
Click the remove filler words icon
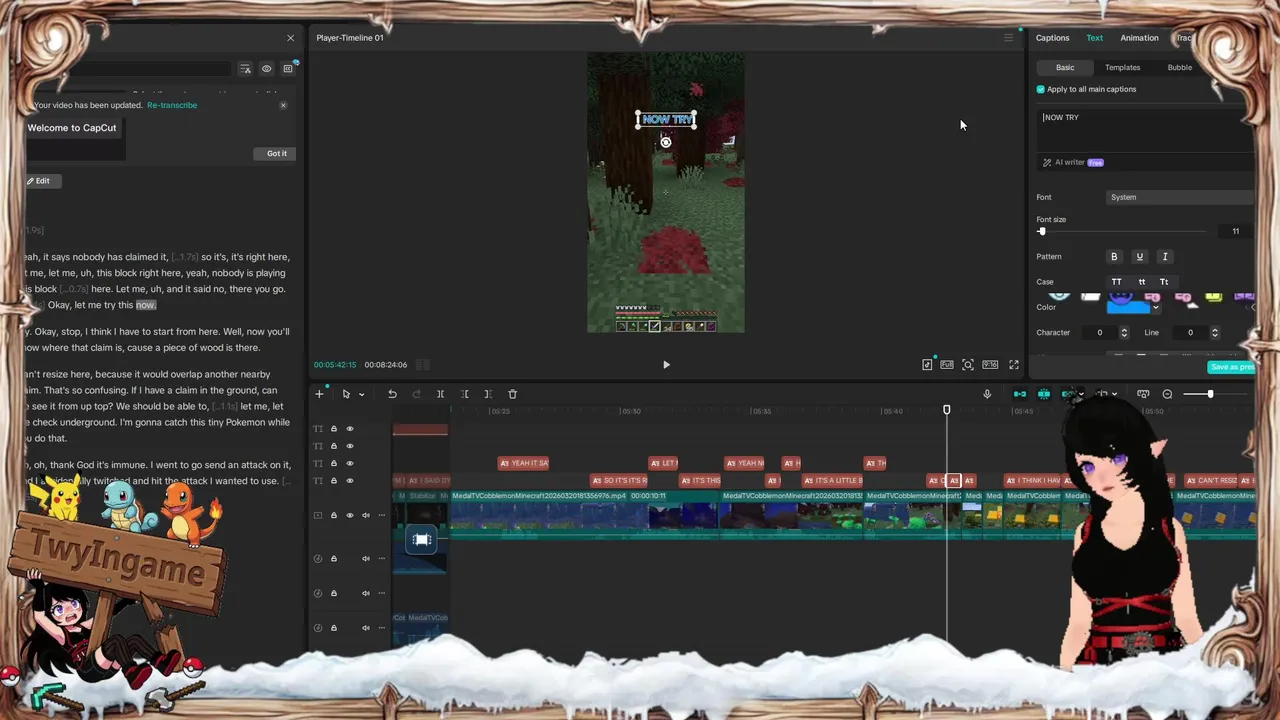coord(245,69)
